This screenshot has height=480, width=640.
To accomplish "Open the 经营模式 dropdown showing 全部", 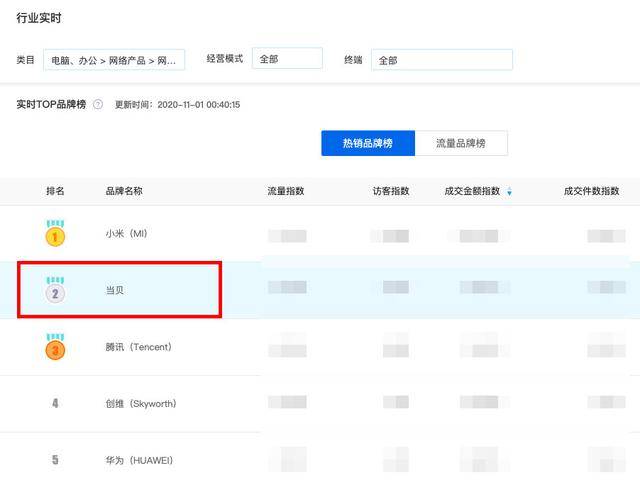I will pyautogui.click(x=287, y=58).
